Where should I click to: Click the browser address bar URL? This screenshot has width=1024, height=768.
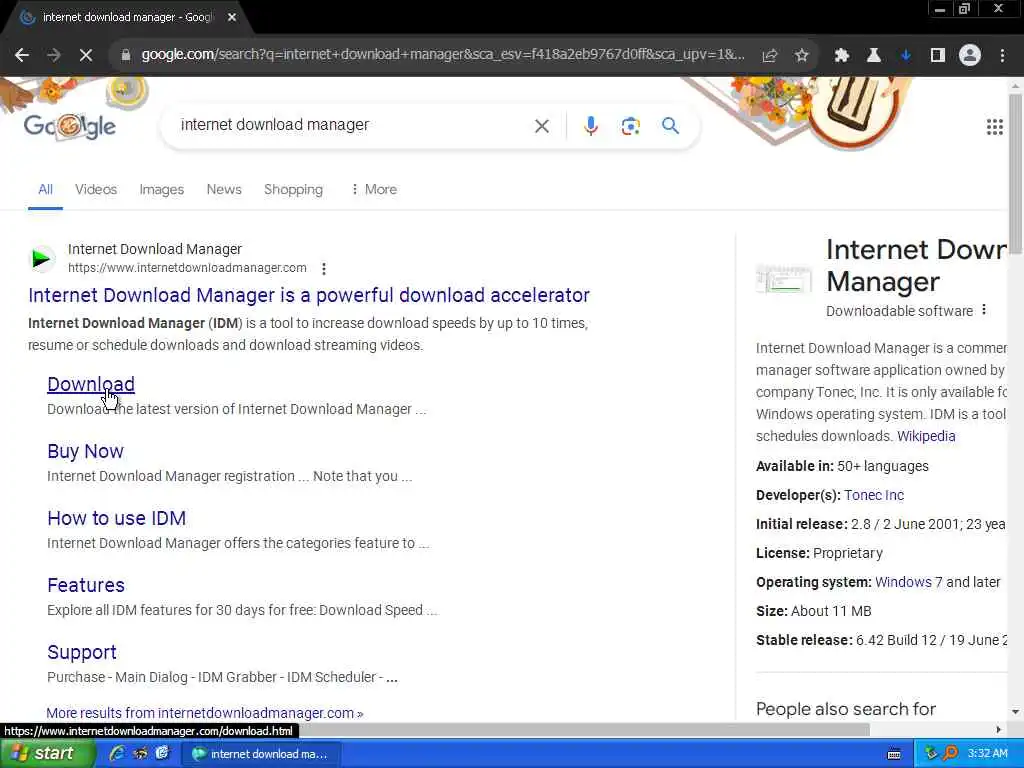[x=443, y=55]
